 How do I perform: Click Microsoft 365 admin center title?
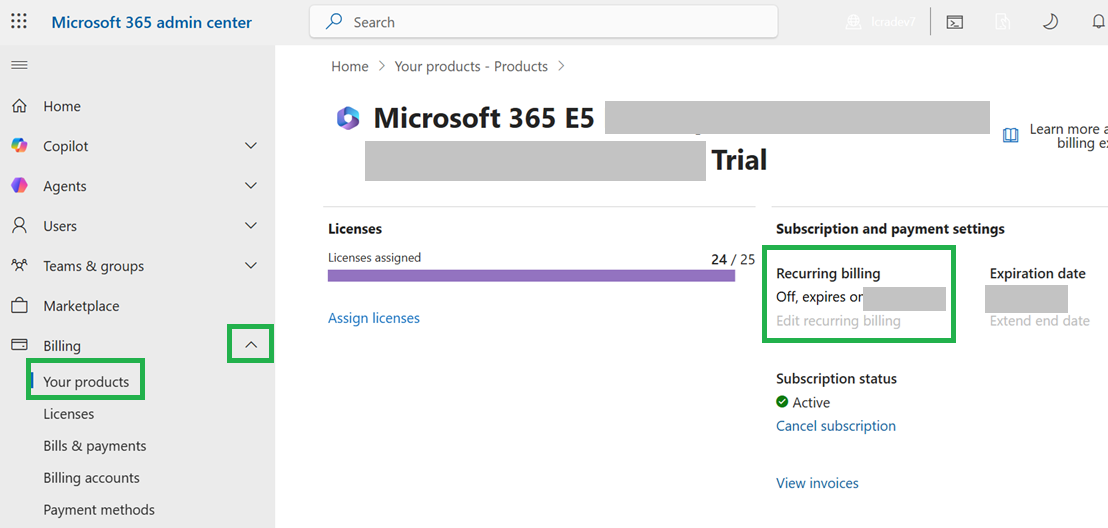152,22
